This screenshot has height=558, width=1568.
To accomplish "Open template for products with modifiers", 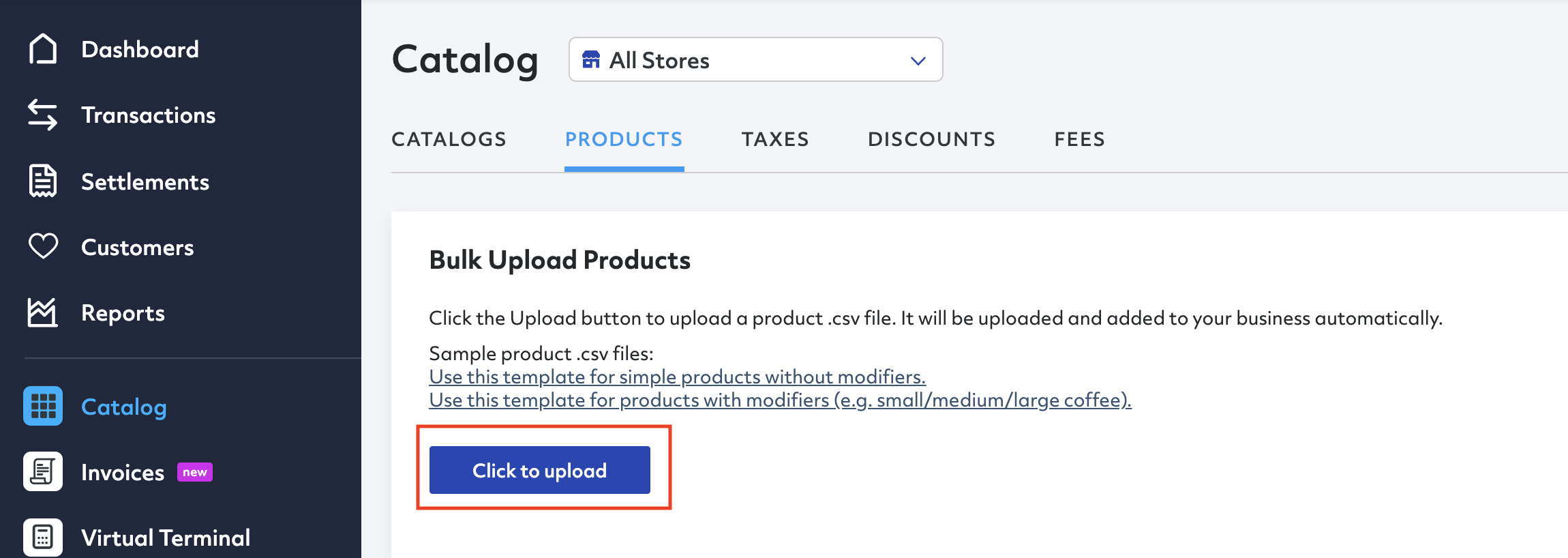I will 780,400.
